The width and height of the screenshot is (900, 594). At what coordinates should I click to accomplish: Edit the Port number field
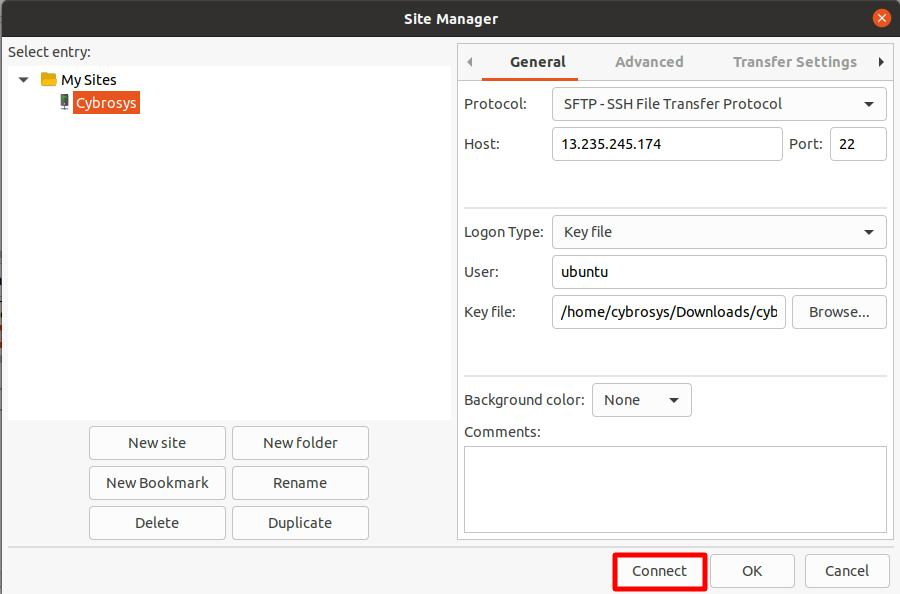857,143
